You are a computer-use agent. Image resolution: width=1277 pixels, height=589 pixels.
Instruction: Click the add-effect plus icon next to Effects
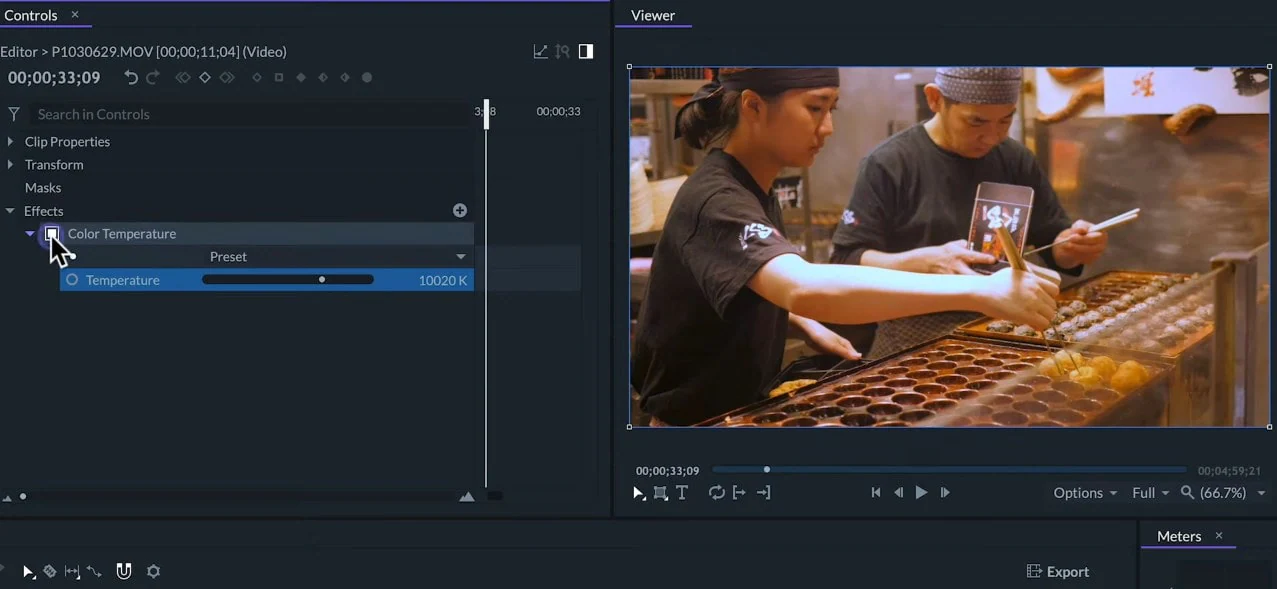tap(460, 210)
